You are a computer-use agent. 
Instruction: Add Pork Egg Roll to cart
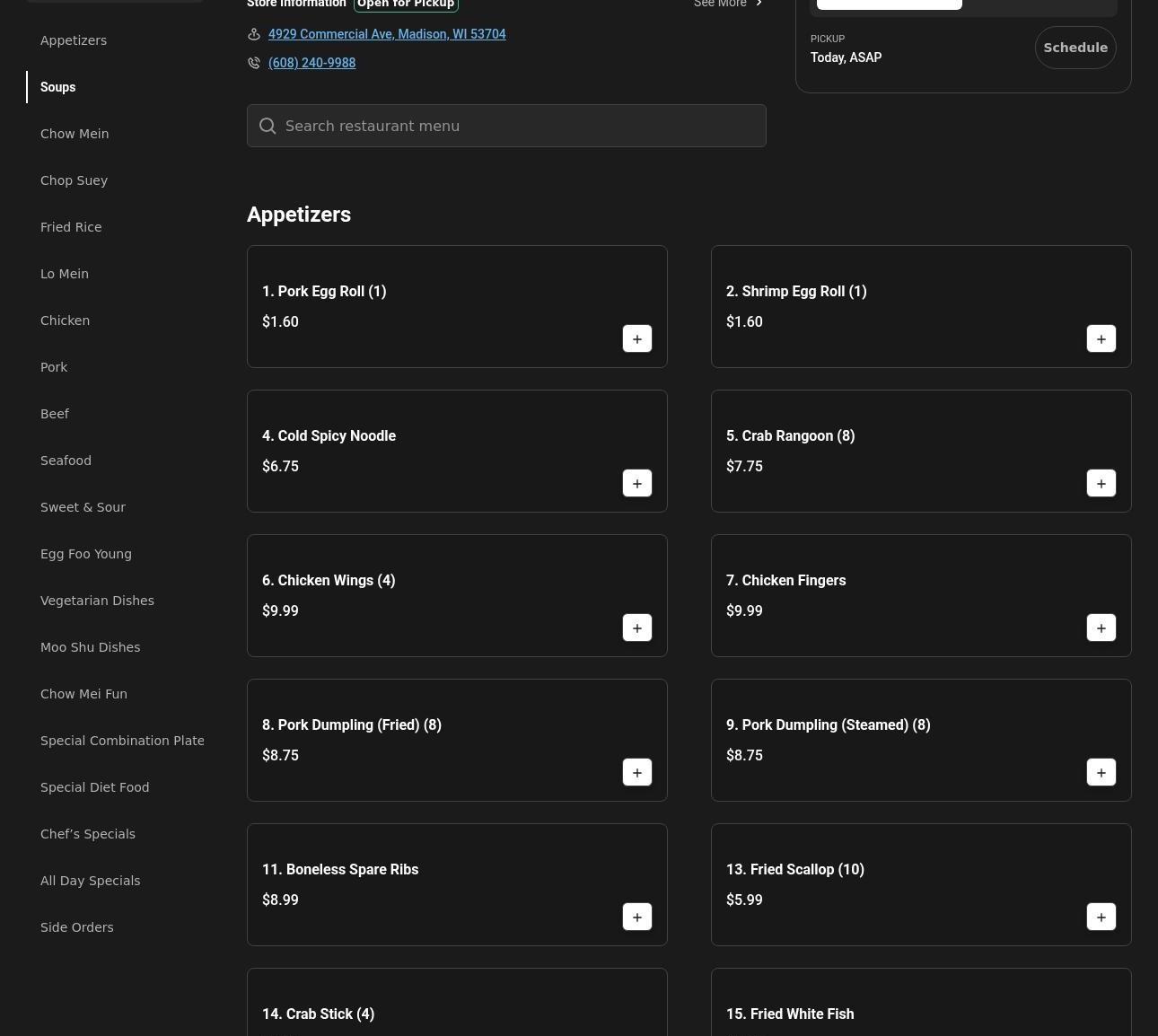point(636,338)
